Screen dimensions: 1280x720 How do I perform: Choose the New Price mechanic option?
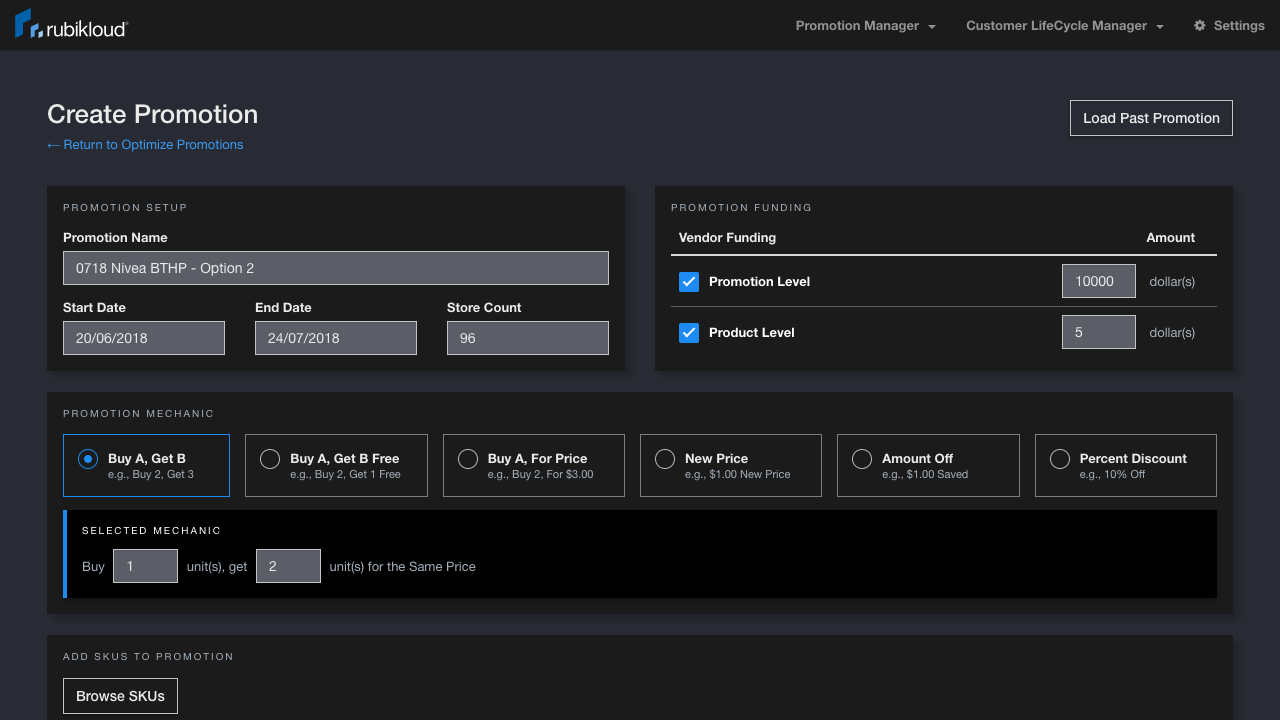pyautogui.click(x=665, y=459)
